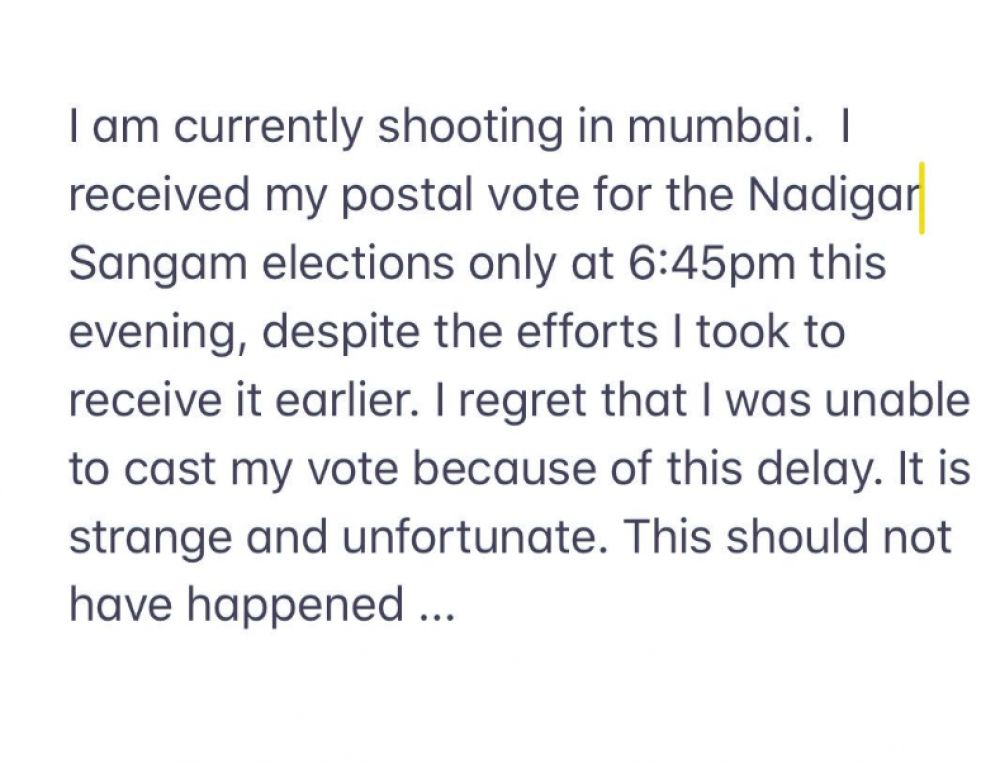Tap the word "elections" in third line
This screenshot has height=764, width=1000.
pyautogui.click(x=358, y=262)
